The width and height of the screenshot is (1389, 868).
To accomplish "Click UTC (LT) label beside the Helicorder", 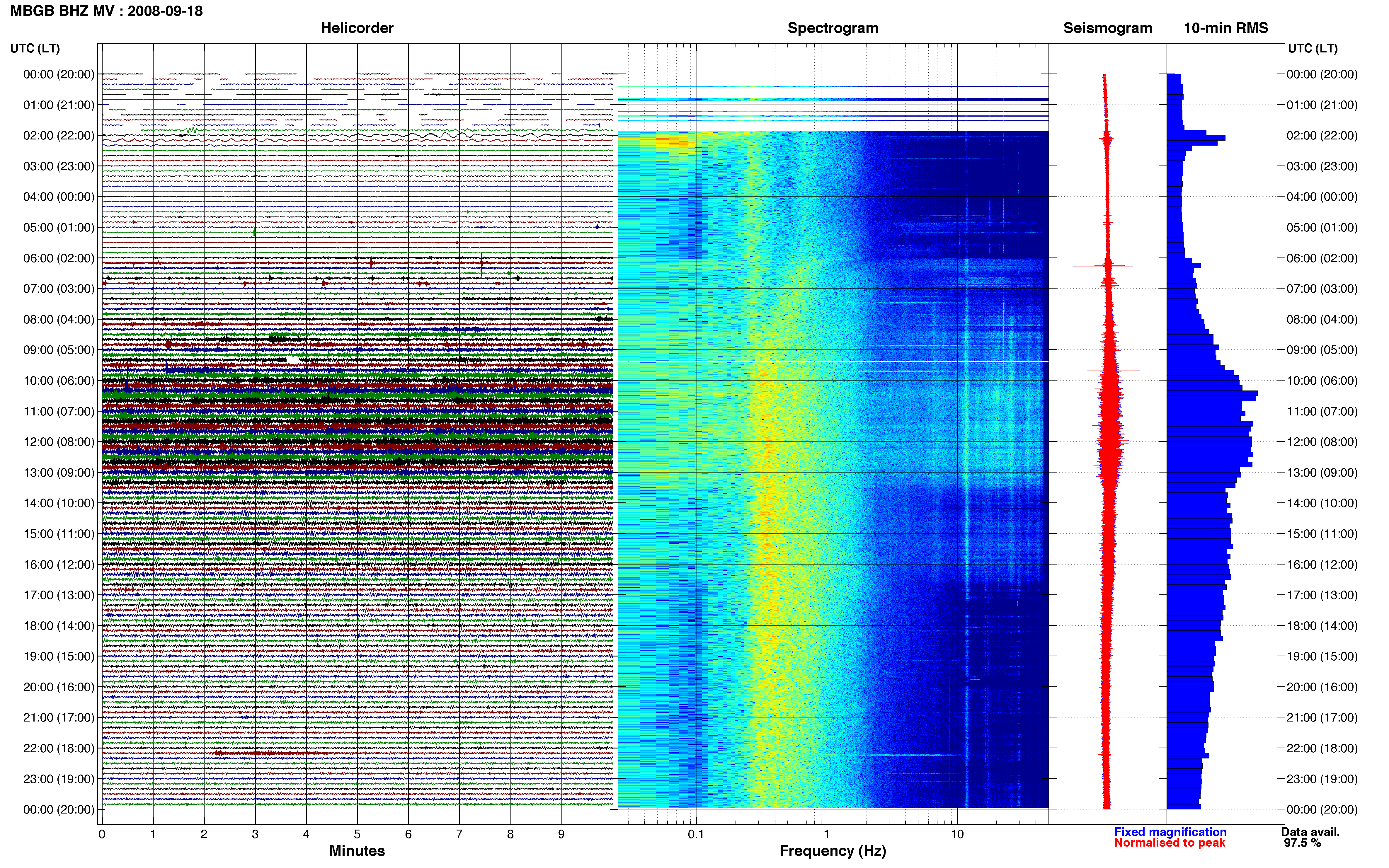I will [x=35, y=48].
